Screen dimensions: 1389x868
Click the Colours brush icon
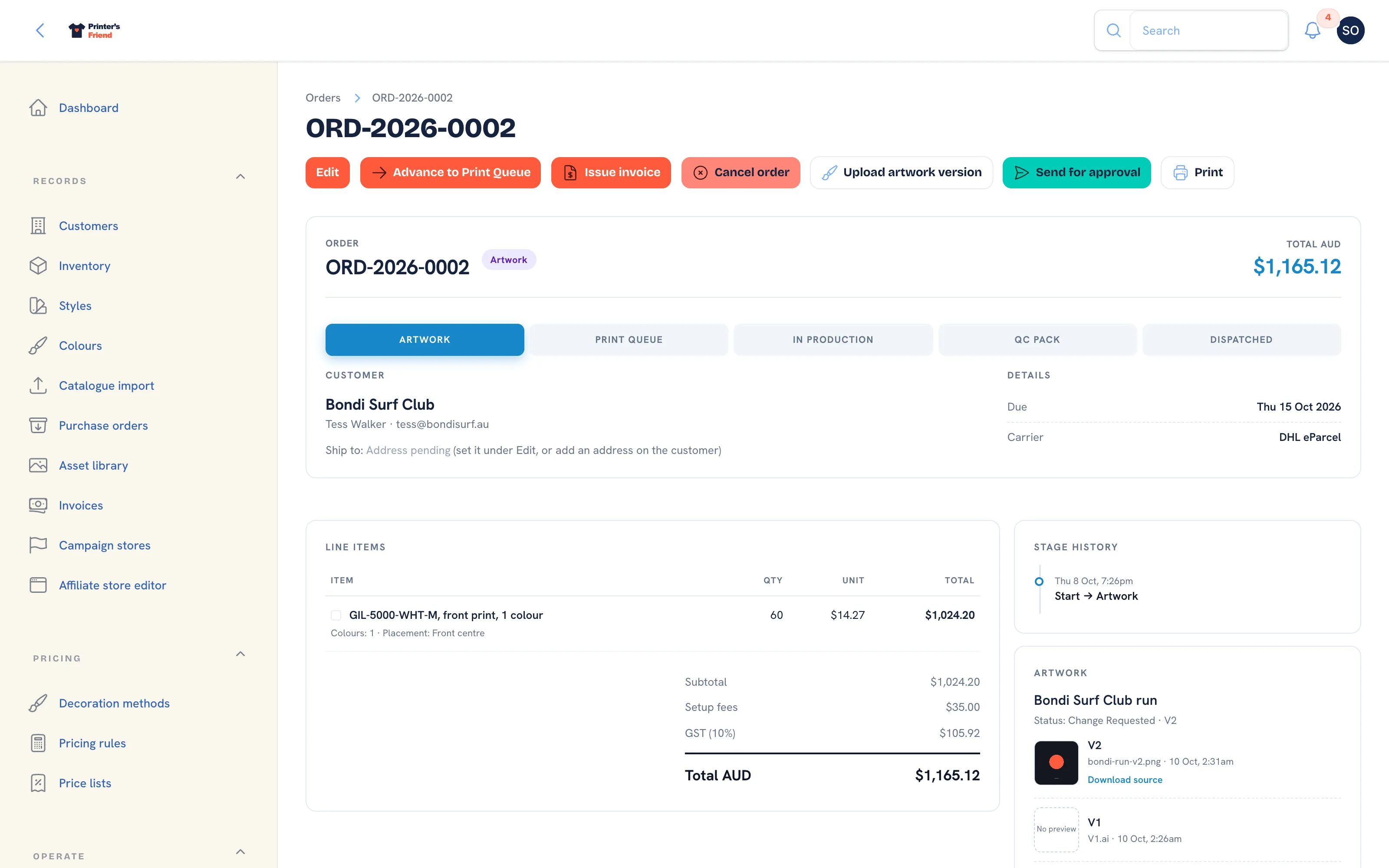point(39,345)
